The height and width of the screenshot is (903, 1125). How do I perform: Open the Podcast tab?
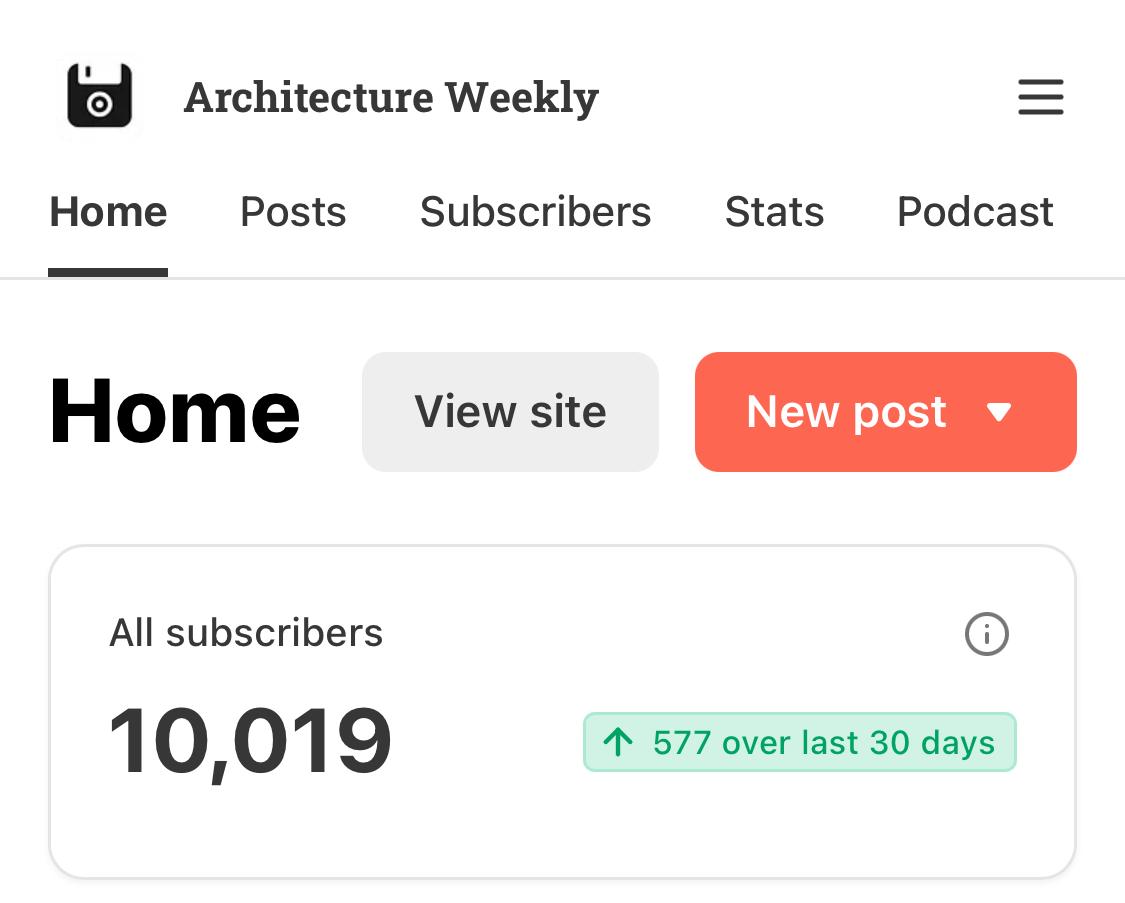coord(975,212)
